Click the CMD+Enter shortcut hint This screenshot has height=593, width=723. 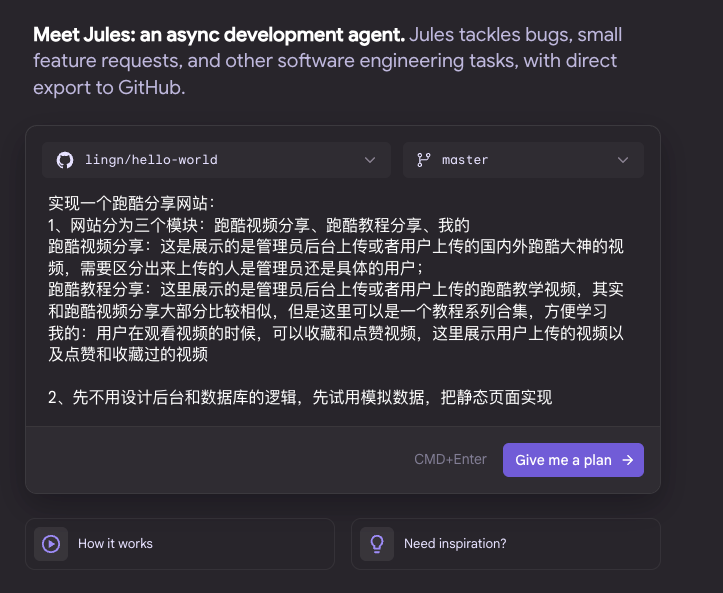tap(450, 459)
